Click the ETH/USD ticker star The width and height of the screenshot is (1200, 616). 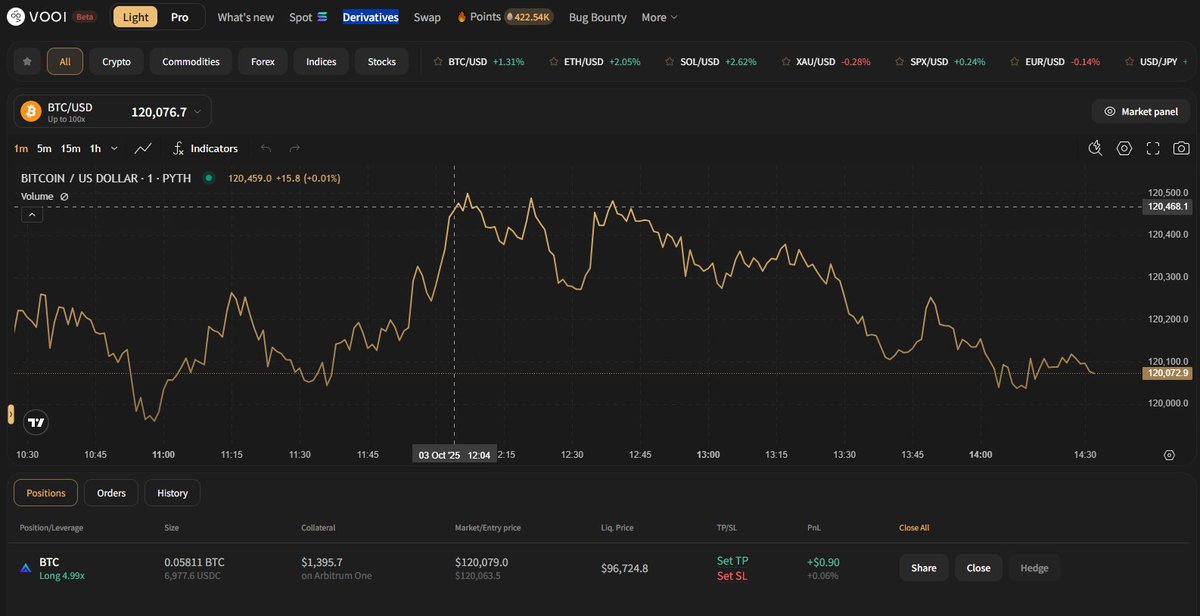pyautogui.click(x=553, y=61)
